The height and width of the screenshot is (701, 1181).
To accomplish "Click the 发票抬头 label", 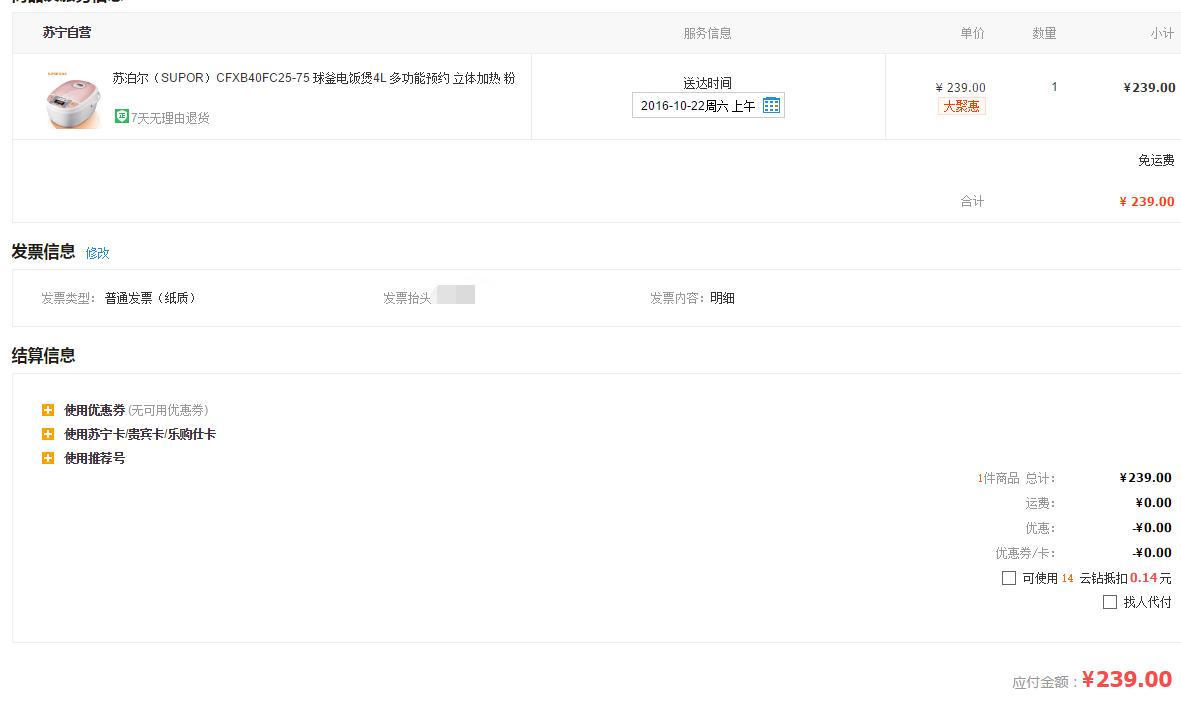I will [407, 298].
